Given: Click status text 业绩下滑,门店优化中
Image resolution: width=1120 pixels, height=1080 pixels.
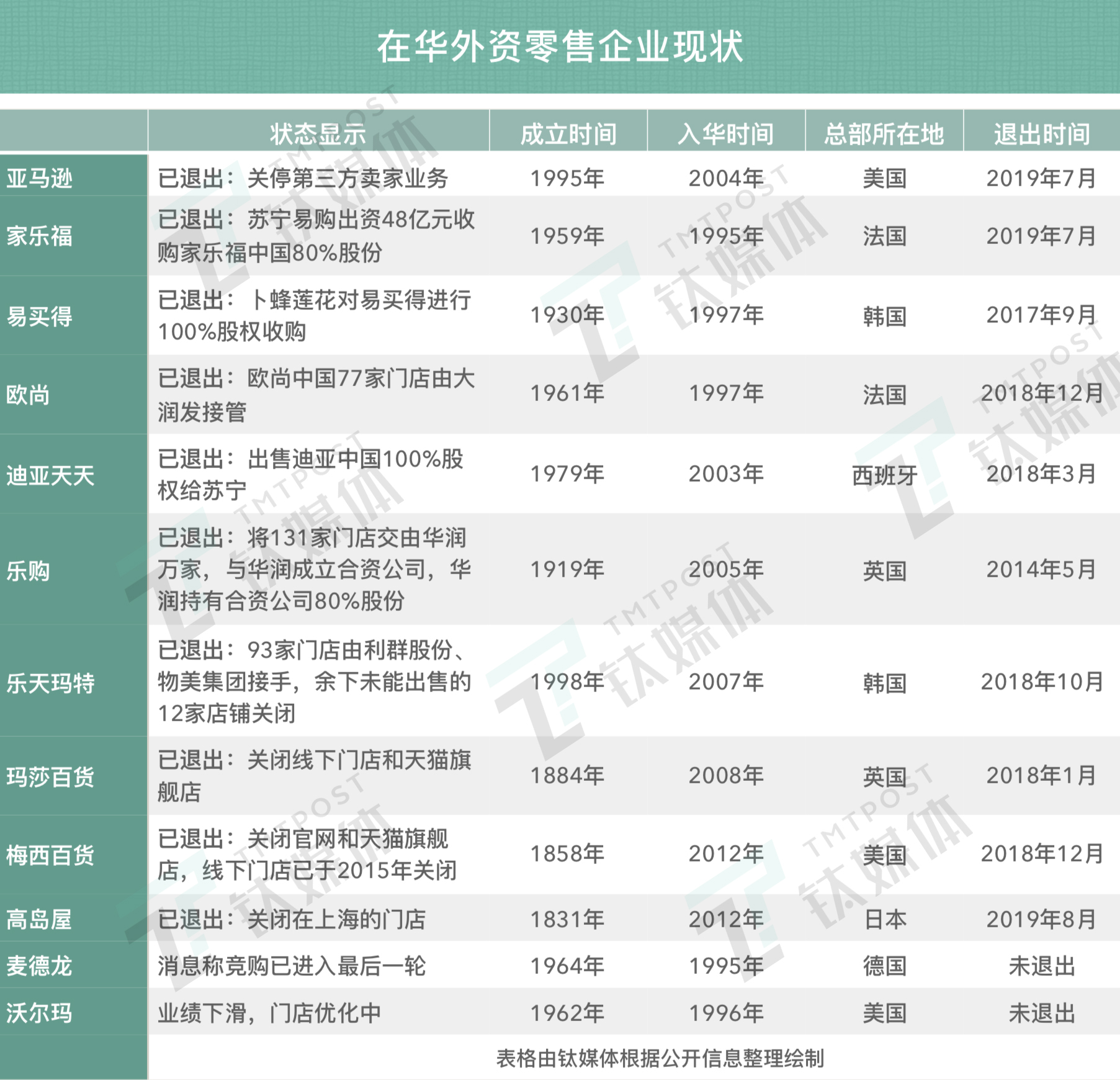Looking at the screenshot, I should (x=269, y=1013).
